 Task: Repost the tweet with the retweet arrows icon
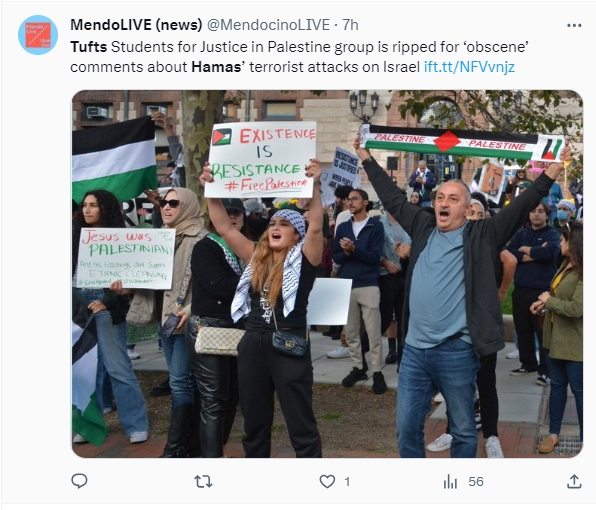tap(203, 481)
